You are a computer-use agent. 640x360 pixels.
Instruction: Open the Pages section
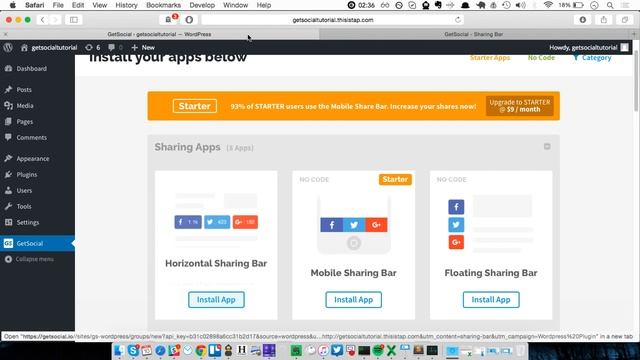(24, 122)
